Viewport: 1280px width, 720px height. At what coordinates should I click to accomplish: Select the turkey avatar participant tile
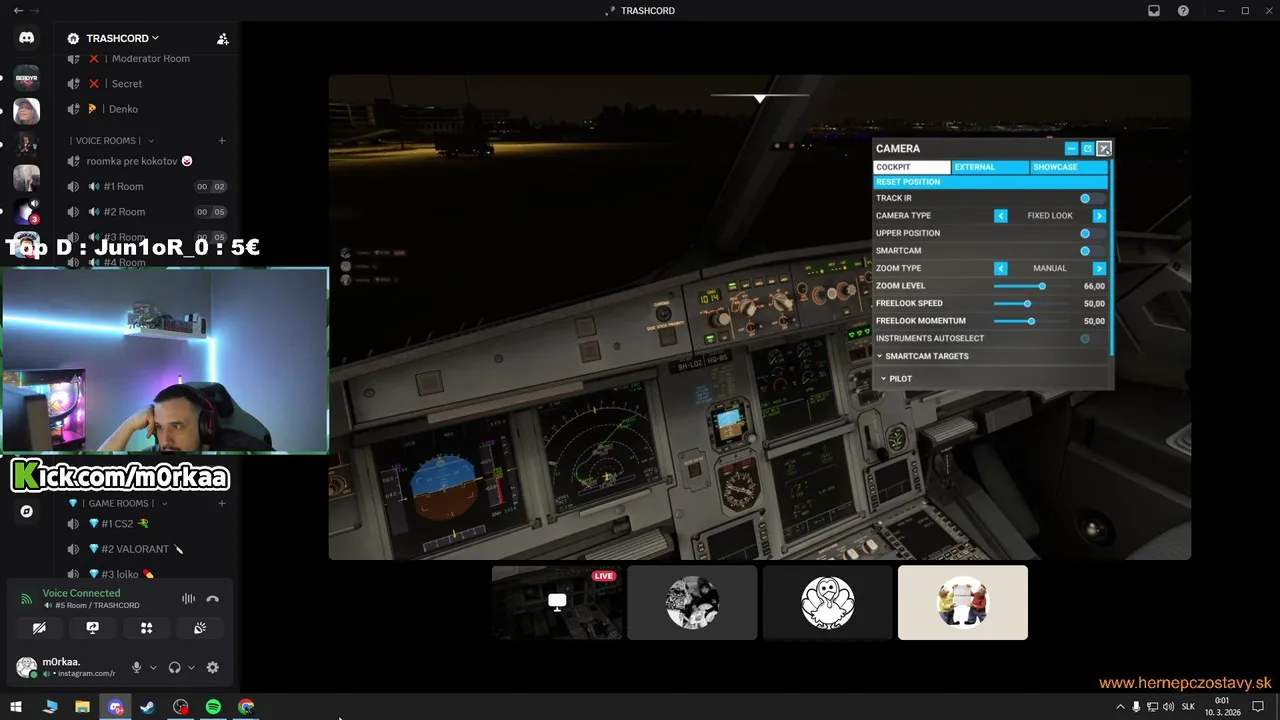(828, 602)
